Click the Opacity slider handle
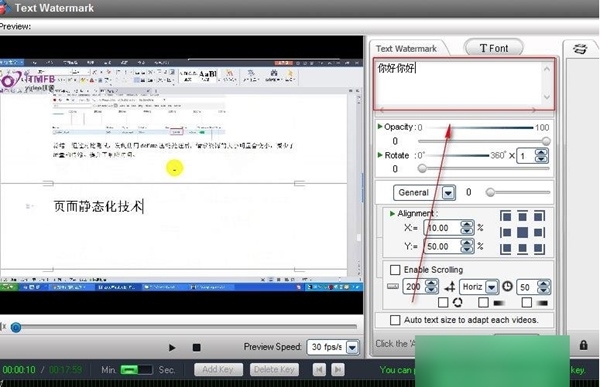The image size is (600, 387). coord(546,141)
